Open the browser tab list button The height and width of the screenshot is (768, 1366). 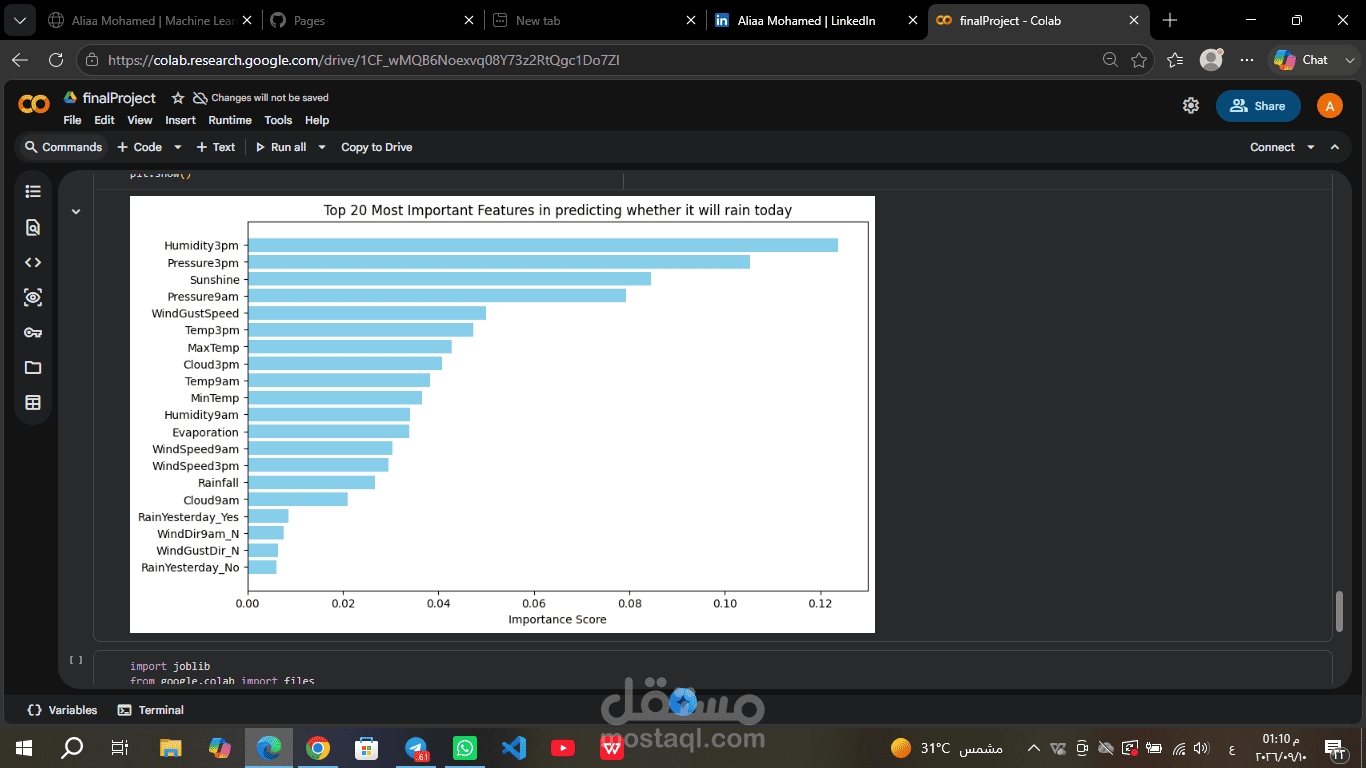click(20, 20)
